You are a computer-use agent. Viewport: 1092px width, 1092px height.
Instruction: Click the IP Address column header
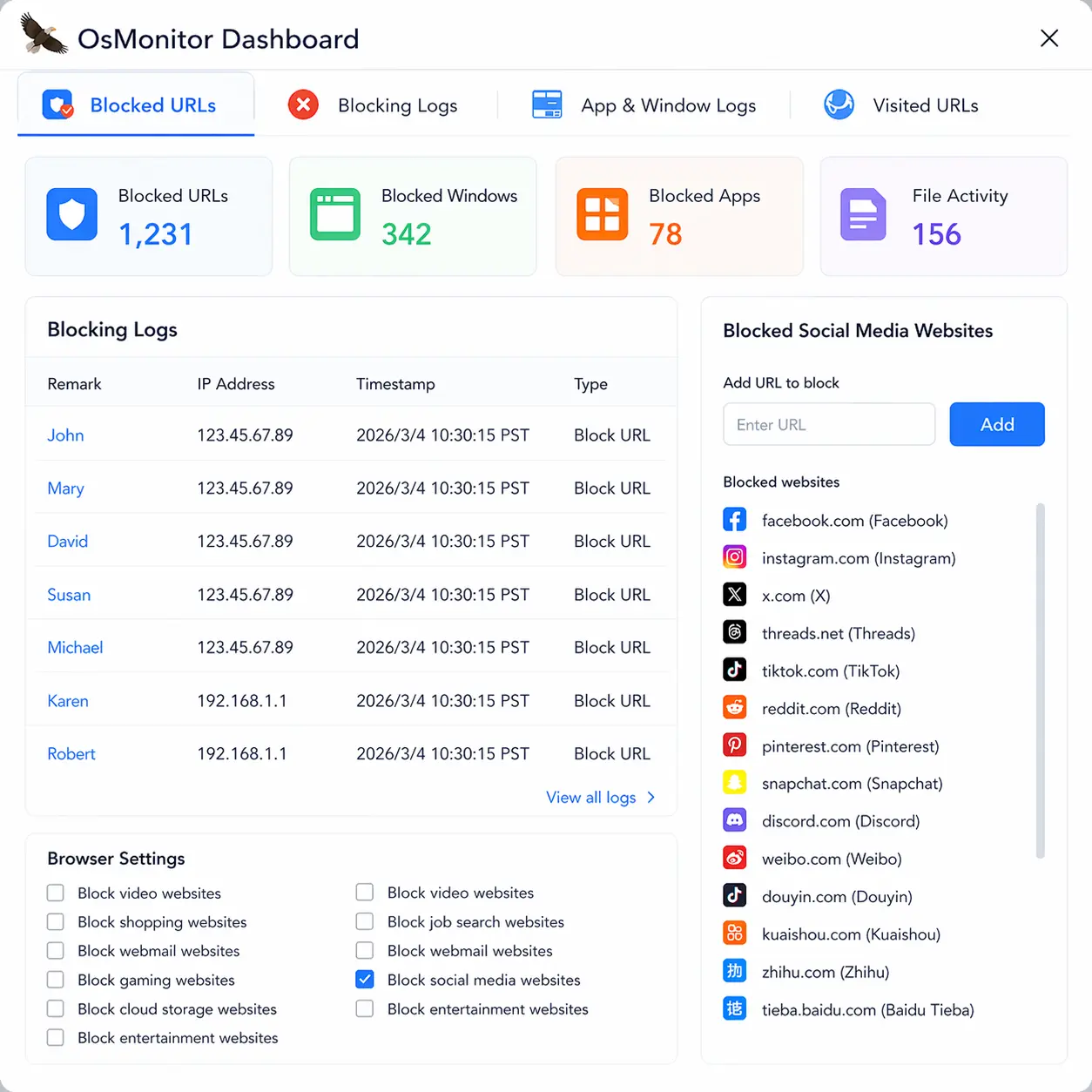(236, 383)
